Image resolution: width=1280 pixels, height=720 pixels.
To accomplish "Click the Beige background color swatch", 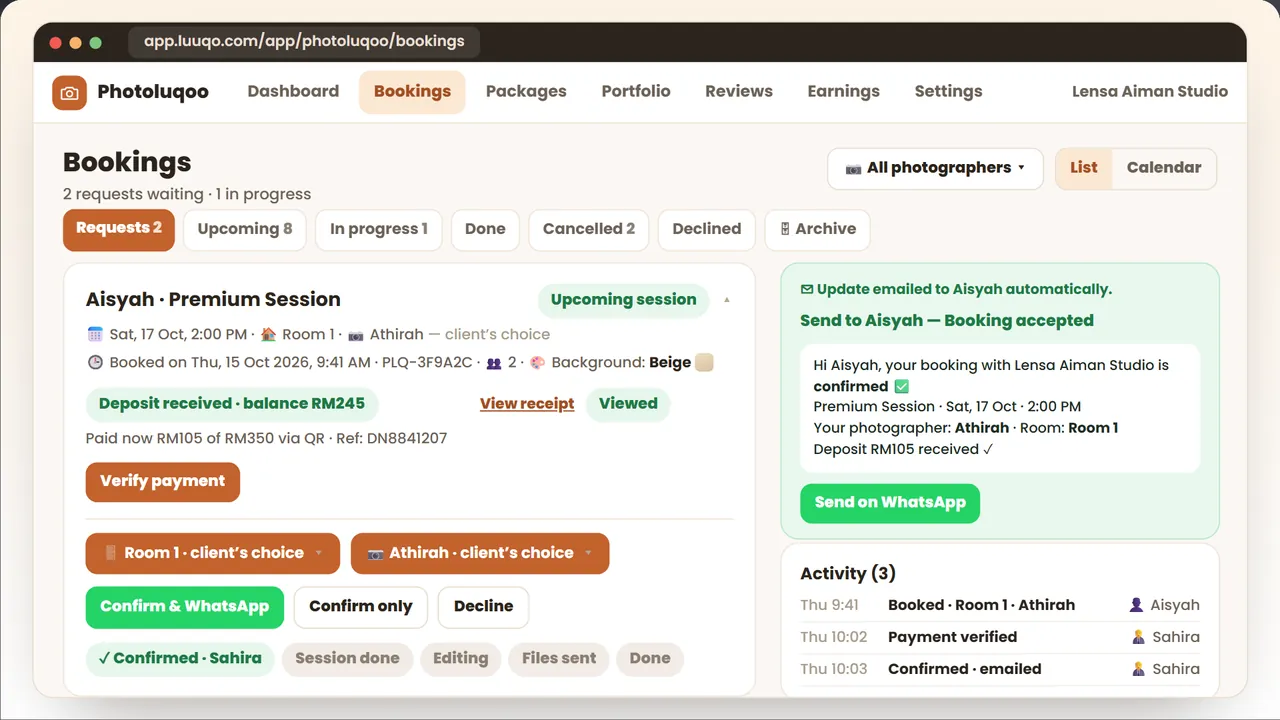I will pos(704,362).
